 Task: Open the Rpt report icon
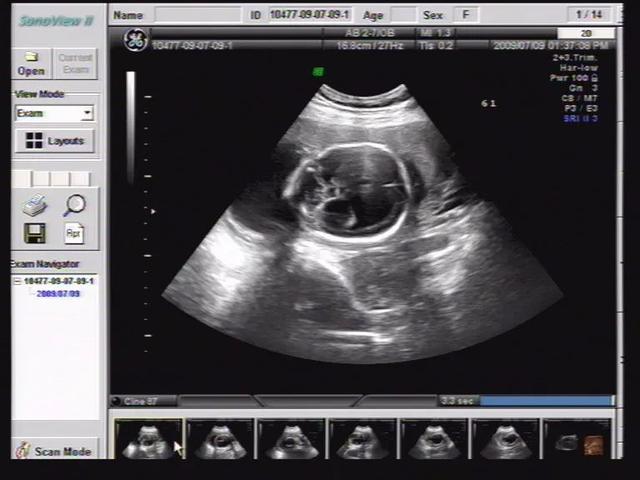coord(74,233)
